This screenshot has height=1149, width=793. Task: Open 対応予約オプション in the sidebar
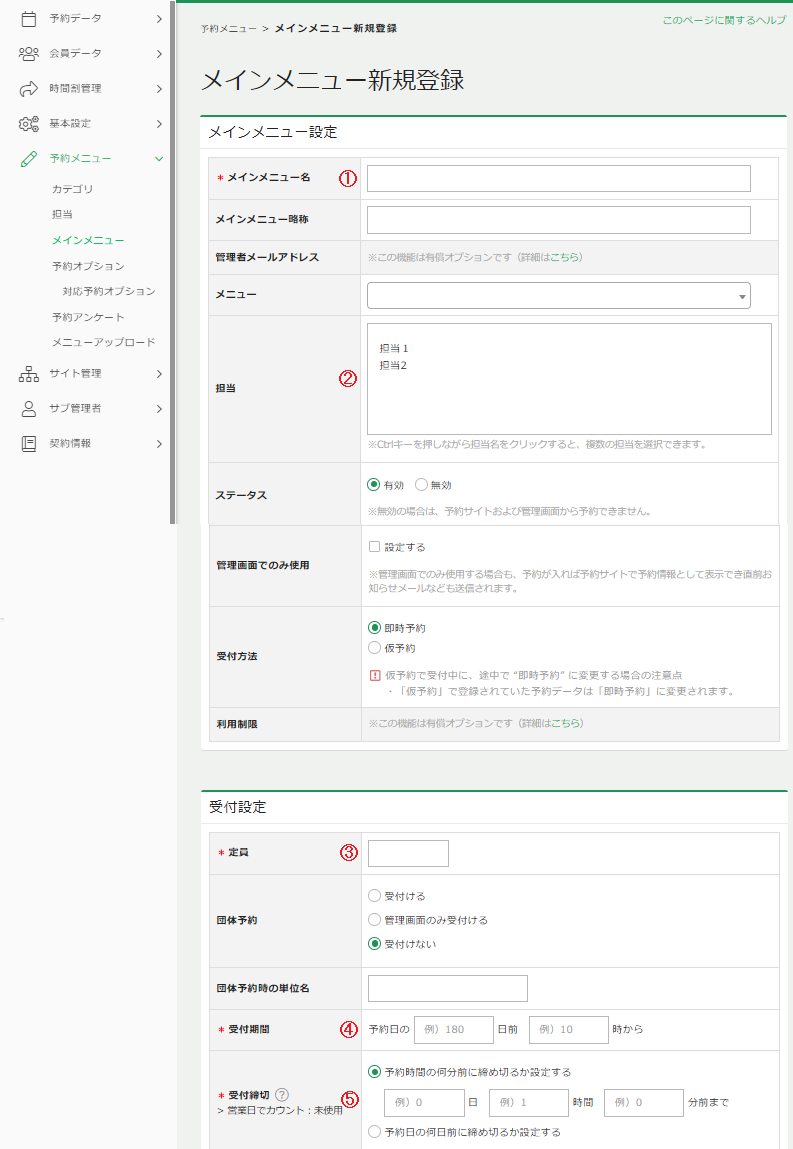click(109, 291)
